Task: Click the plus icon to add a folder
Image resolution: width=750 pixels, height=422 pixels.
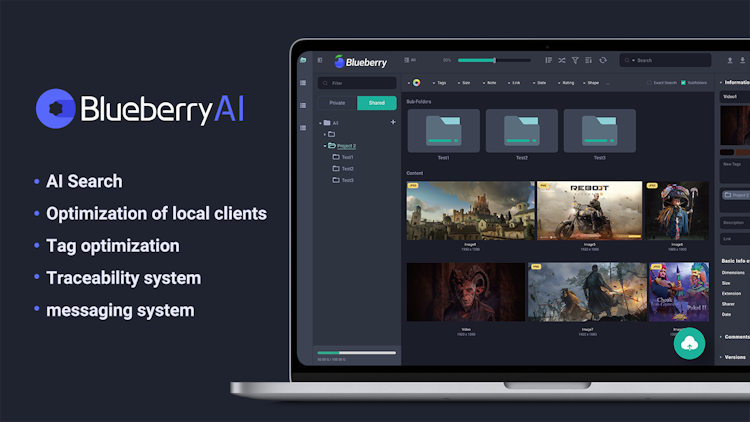Action: point(393,122)
